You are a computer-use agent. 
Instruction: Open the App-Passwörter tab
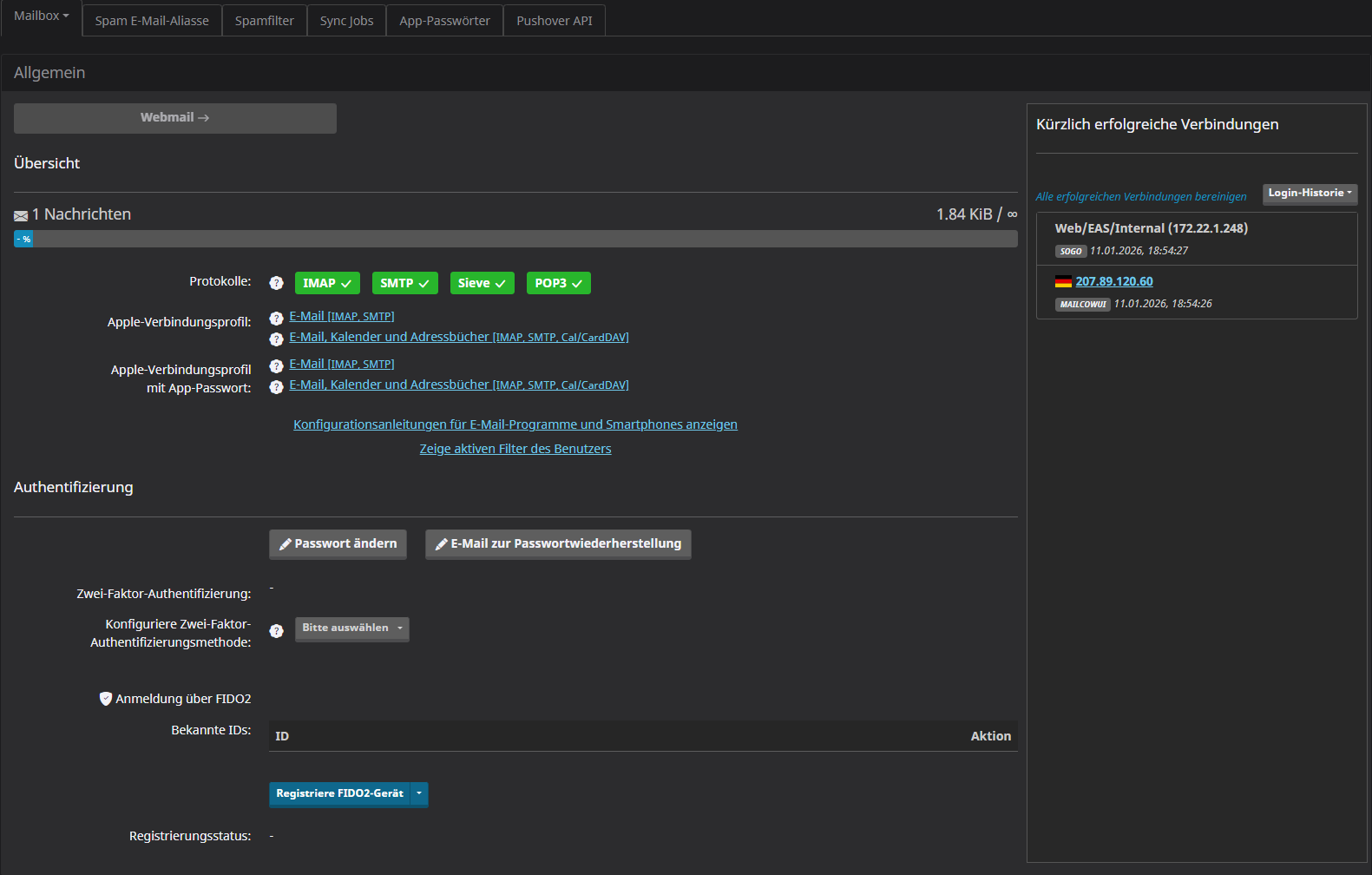[x=444, y=21]
